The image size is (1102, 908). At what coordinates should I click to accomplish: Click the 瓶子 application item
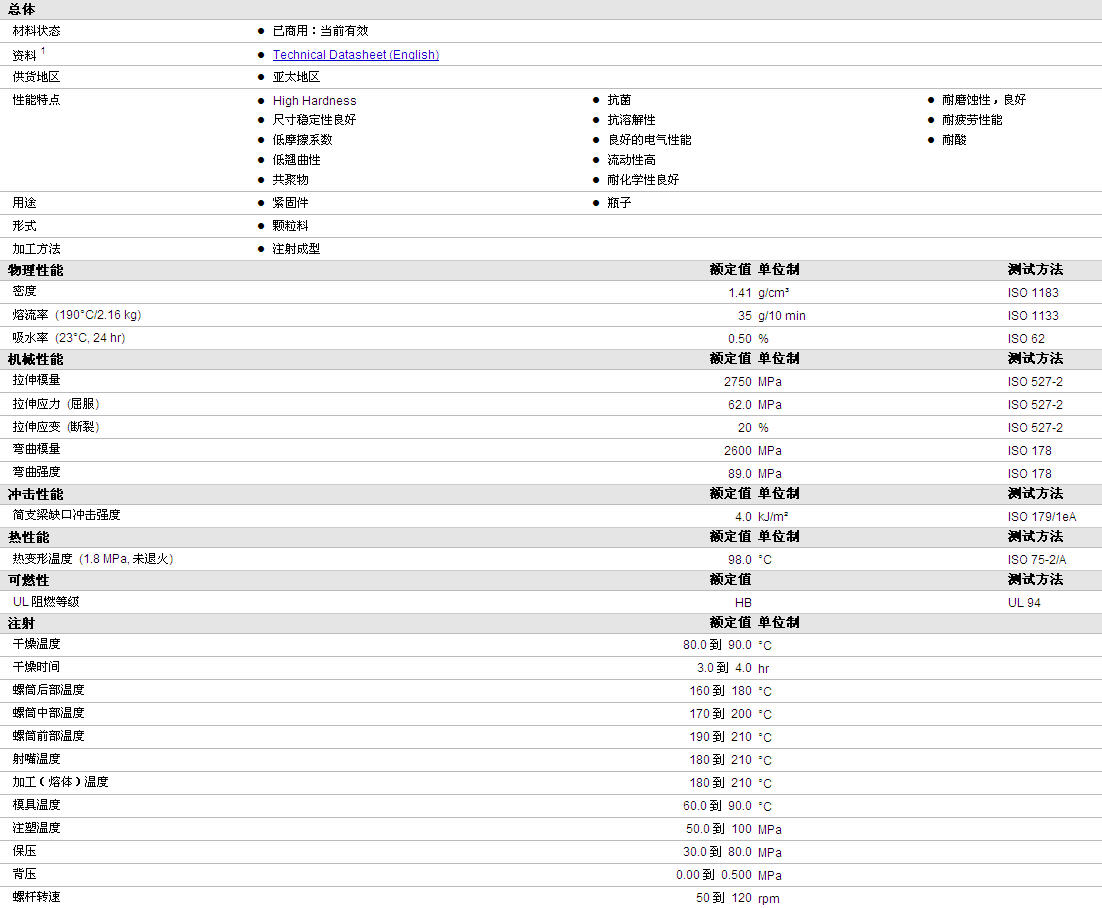[619, 202]
